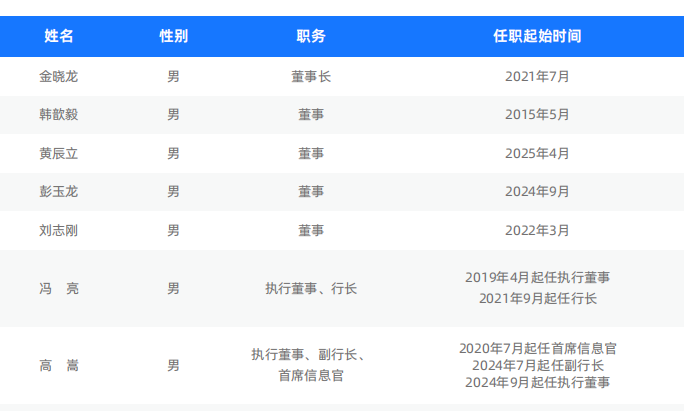Click the gender cell 男 for 高嵩
The image size is (684, 411).
coord(174,365)
